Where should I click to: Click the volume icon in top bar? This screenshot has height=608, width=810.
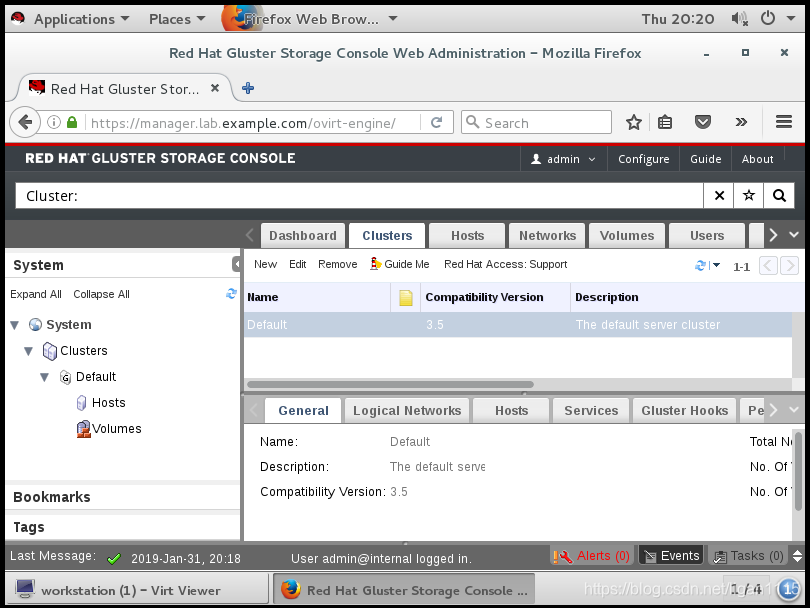[739, 19]
